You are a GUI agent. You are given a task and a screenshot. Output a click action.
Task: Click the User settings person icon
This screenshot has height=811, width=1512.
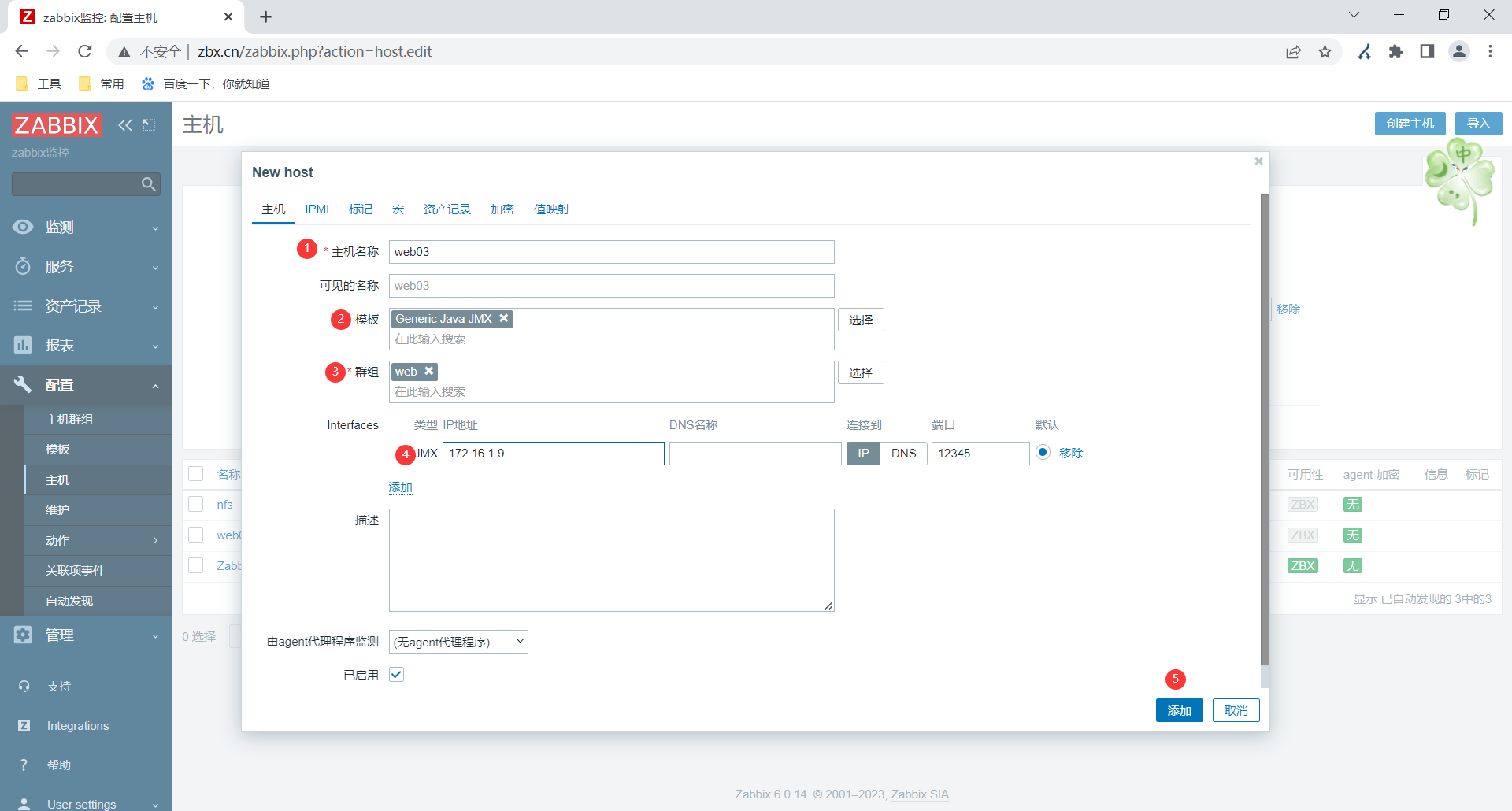[x=24, y=804]
